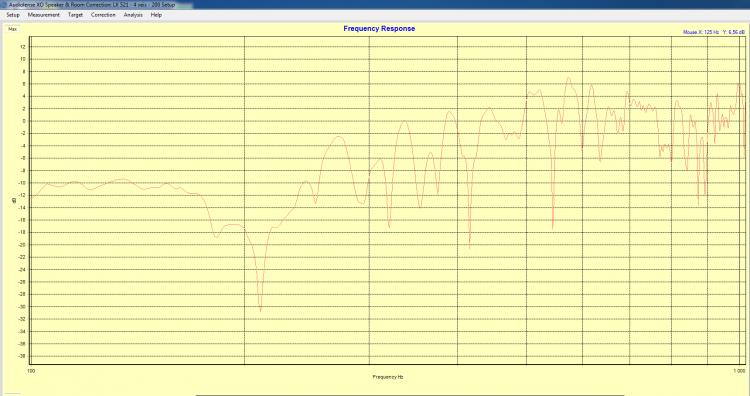Click the 0 dB label on the y-axis
The image size is (750, 396).
[x=23, y=121]
